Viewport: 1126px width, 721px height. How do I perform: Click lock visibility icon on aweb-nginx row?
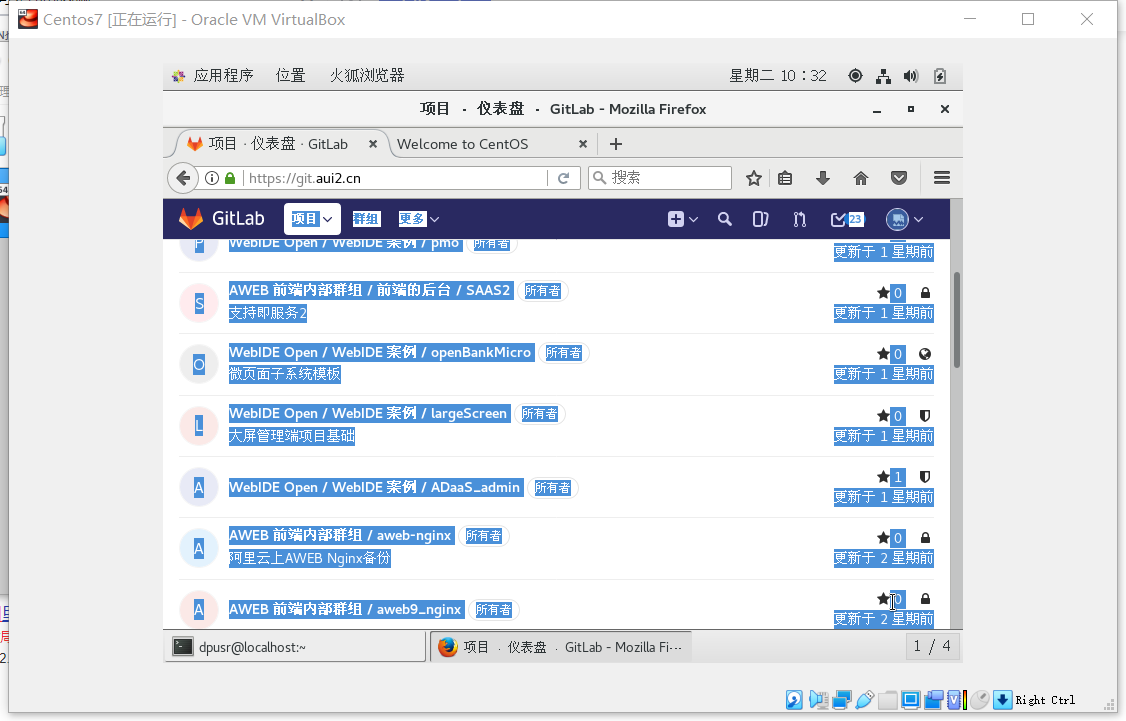[x=925, y=537]
